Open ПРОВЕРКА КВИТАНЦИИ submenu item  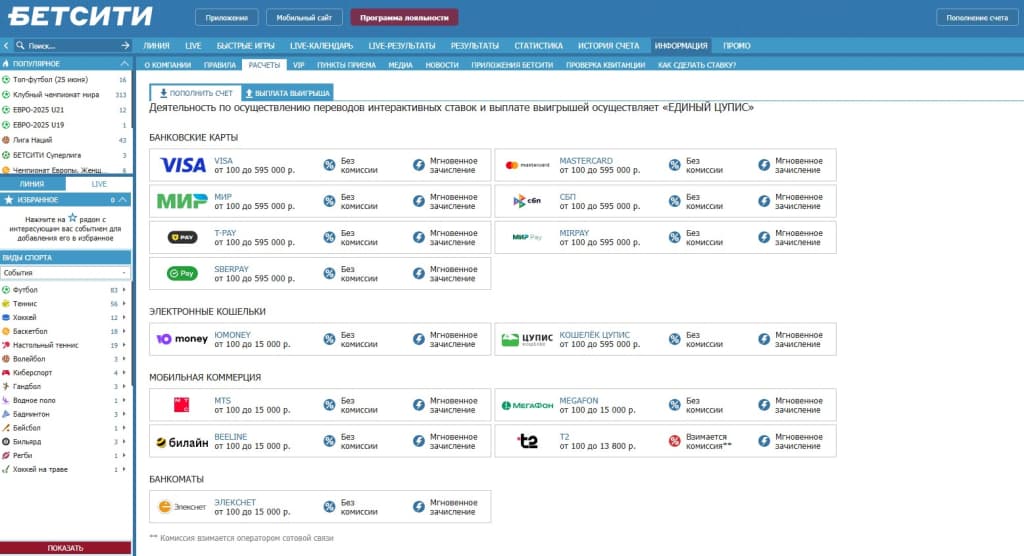(x=605, y=65)
